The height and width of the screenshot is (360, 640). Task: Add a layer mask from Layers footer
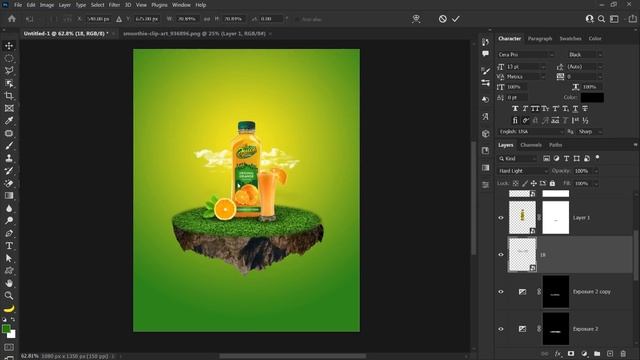click(x=571, y=353)
